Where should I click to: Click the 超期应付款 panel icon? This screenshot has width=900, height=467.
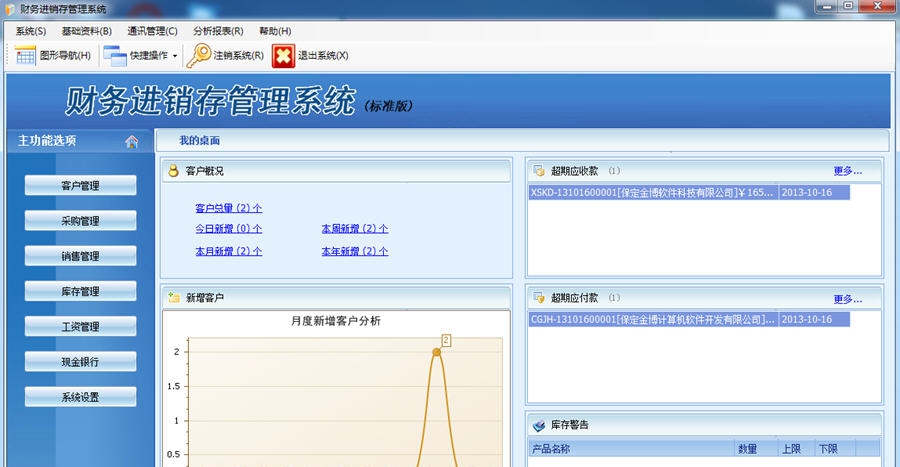pos(538,297)
